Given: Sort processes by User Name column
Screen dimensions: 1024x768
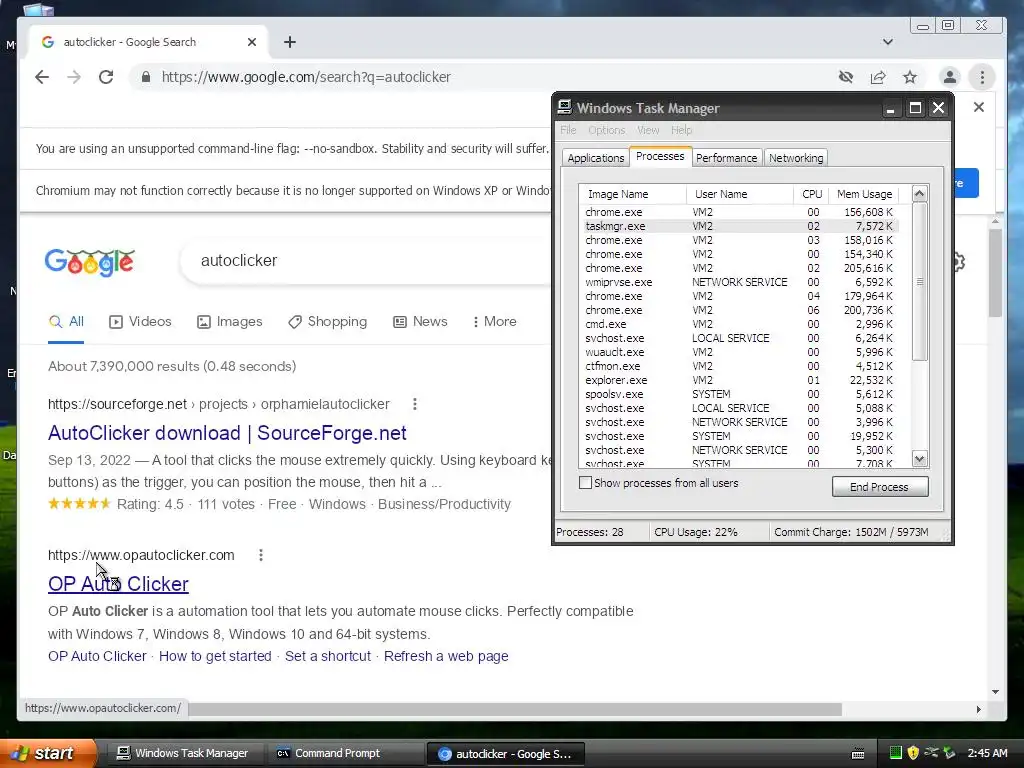Looking at the screenshot, I should click(740, 194).
